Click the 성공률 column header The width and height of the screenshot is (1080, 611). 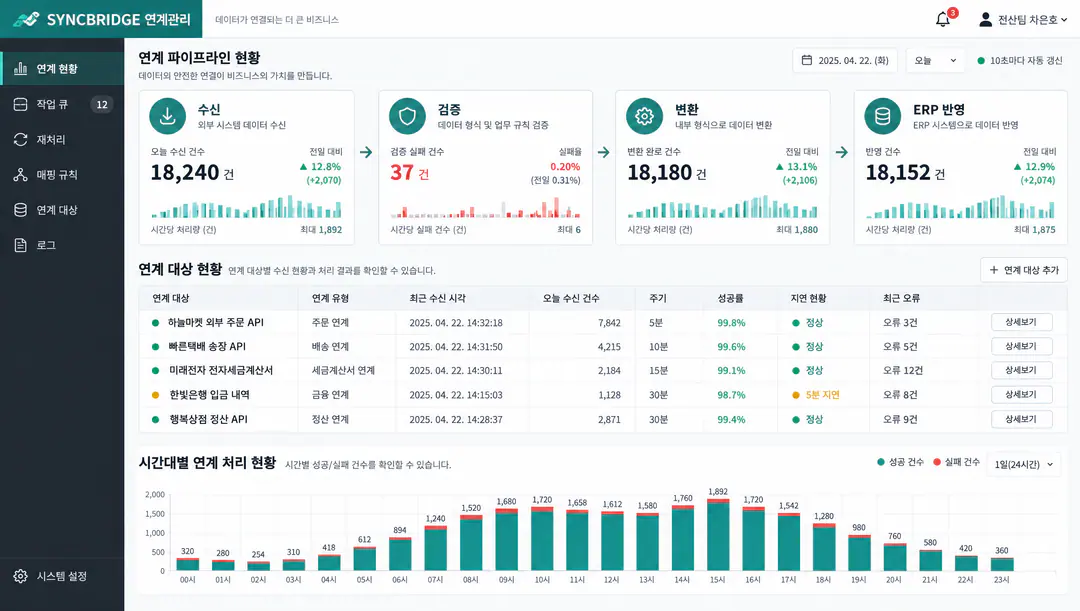pyautogui.click(x=730, y=298)
